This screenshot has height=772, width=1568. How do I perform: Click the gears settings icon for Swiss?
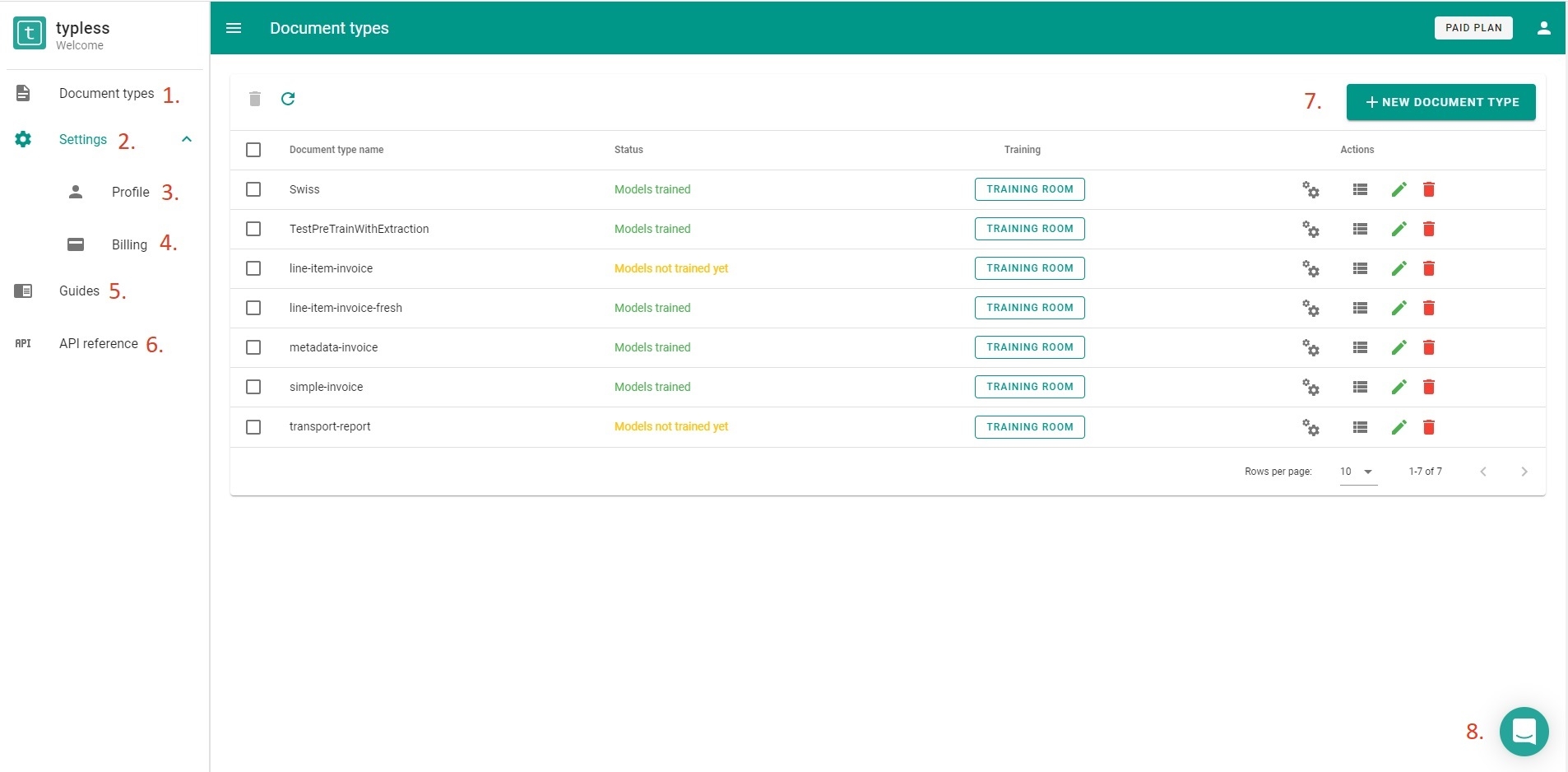pyautogui.click(x=1311, y=190)
